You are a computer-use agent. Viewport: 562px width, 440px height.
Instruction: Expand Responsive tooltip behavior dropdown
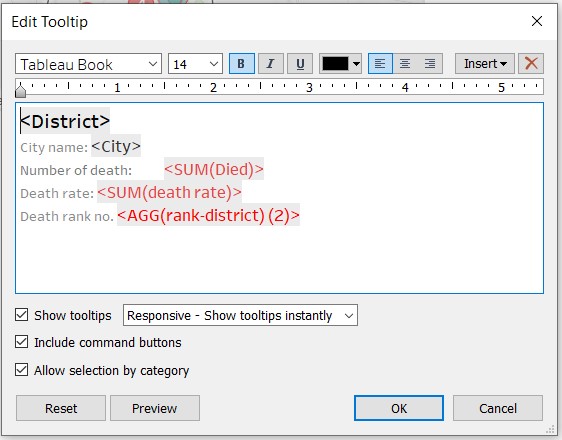240,315
